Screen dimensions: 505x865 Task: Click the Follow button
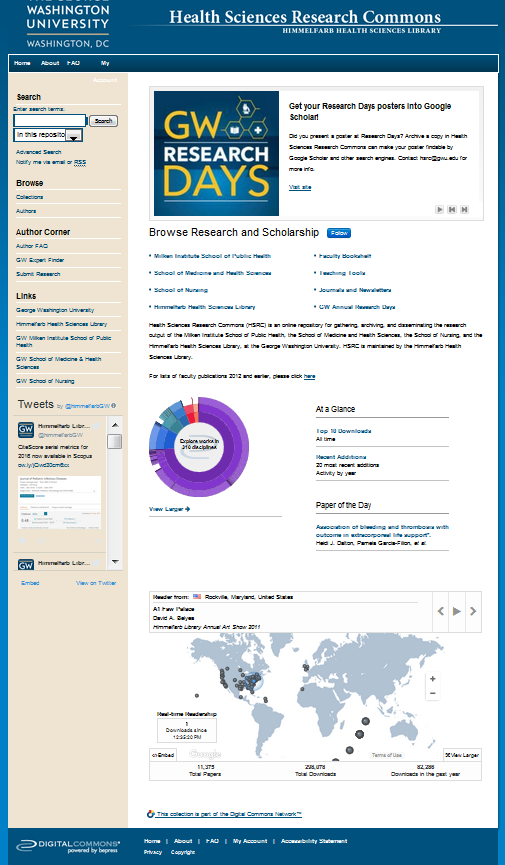click(x=339, y=233)
